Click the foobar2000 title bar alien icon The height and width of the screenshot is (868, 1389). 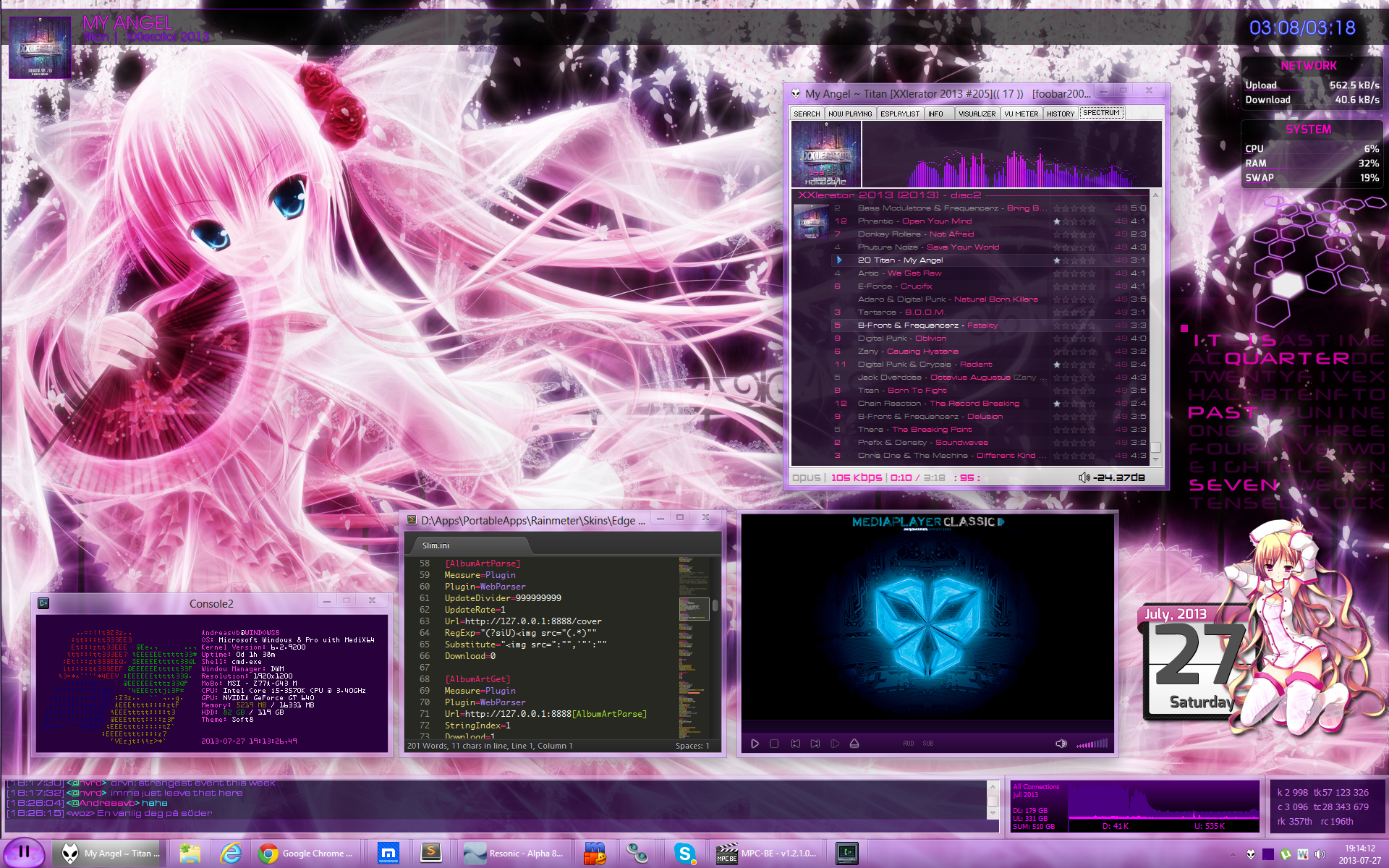tap(796, 93)
